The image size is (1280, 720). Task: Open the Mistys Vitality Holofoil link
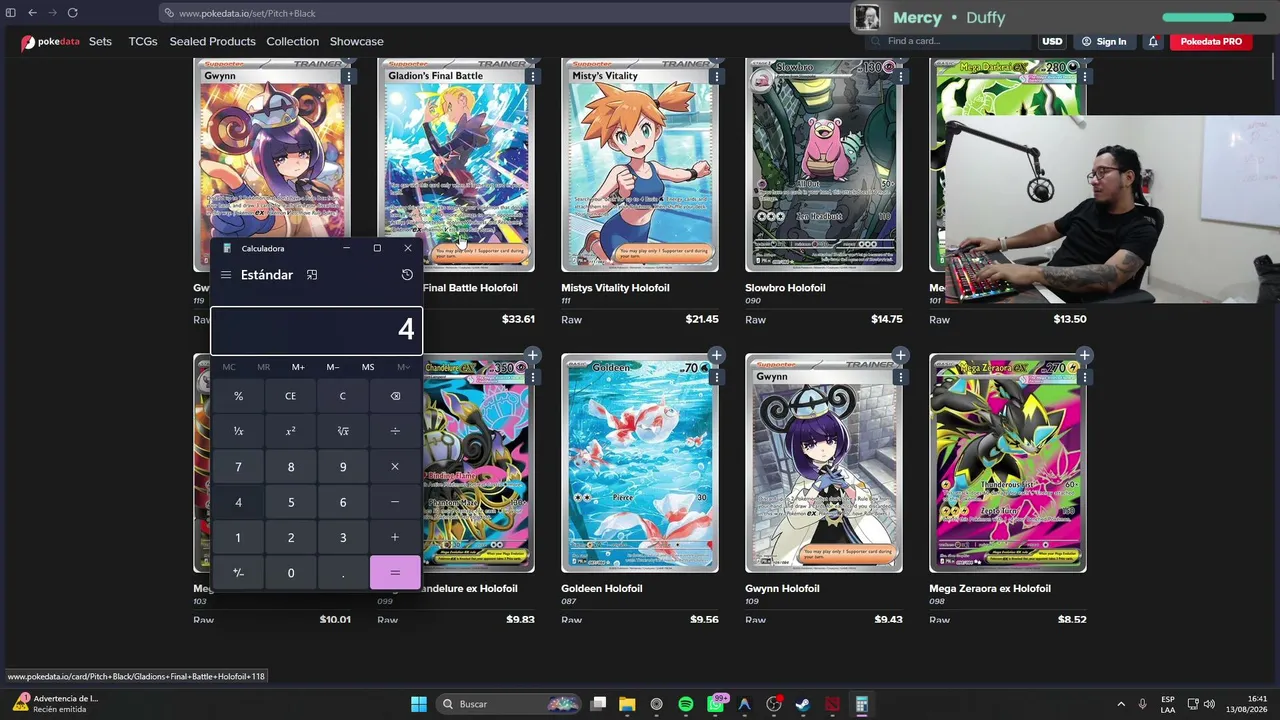615,288
